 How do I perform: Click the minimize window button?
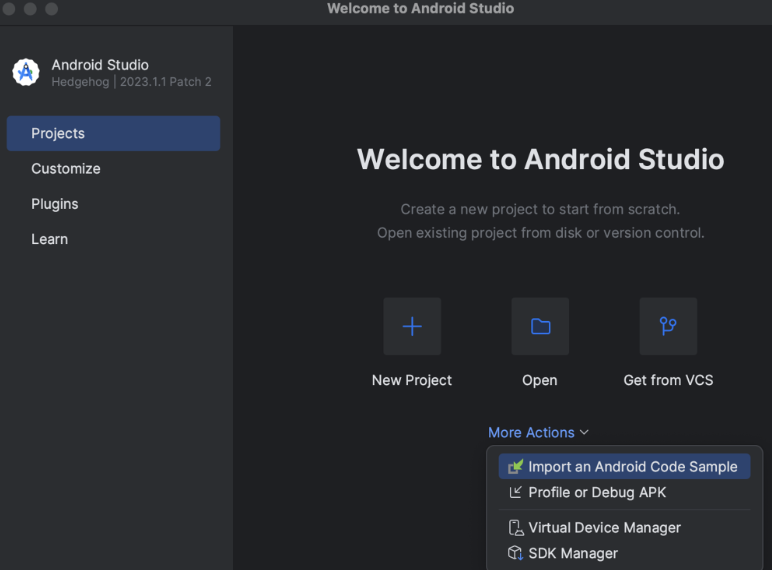click(30, 8)
